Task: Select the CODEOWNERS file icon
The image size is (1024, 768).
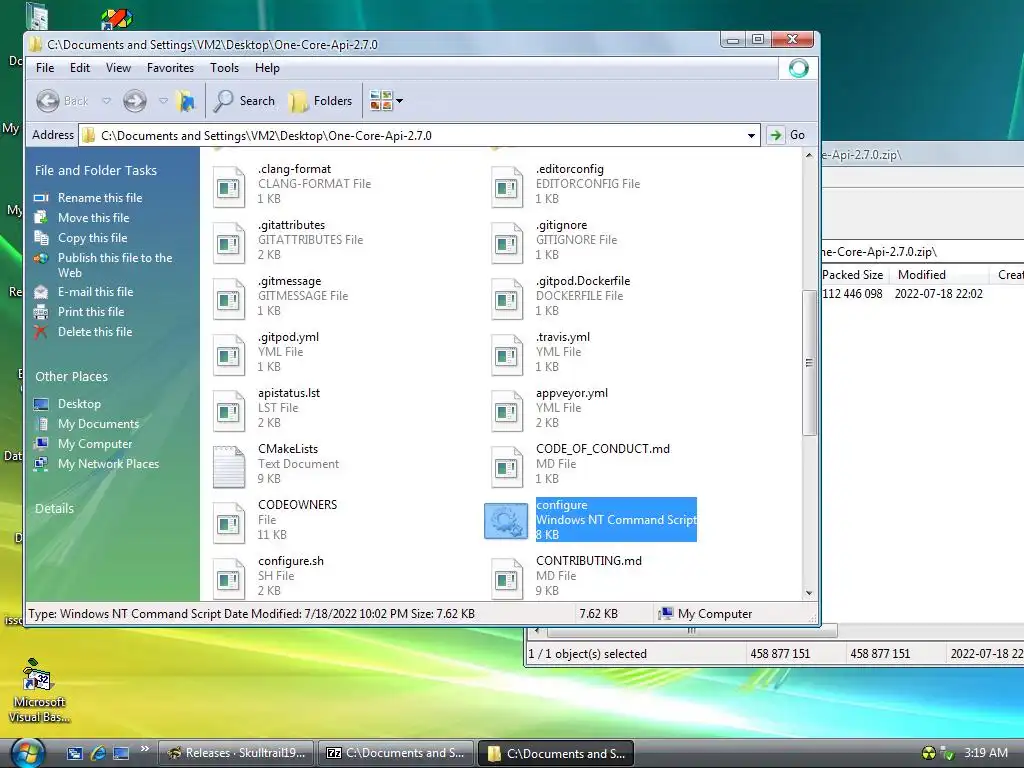Action: coord(229,522)
